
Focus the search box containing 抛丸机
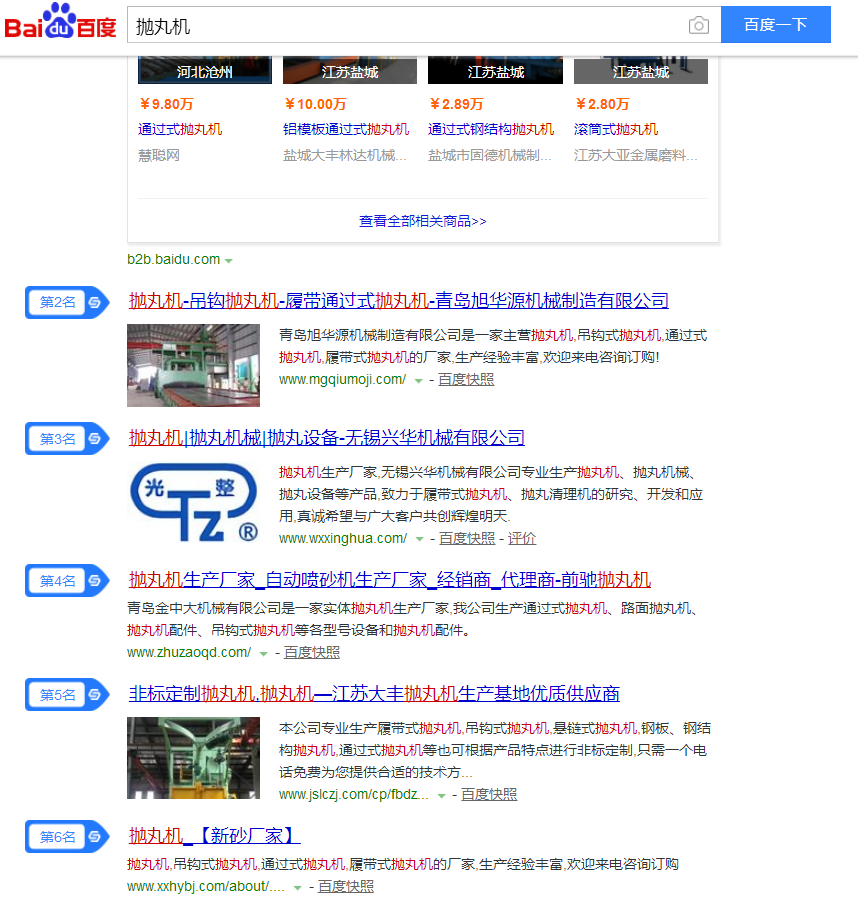coord(407,25)
